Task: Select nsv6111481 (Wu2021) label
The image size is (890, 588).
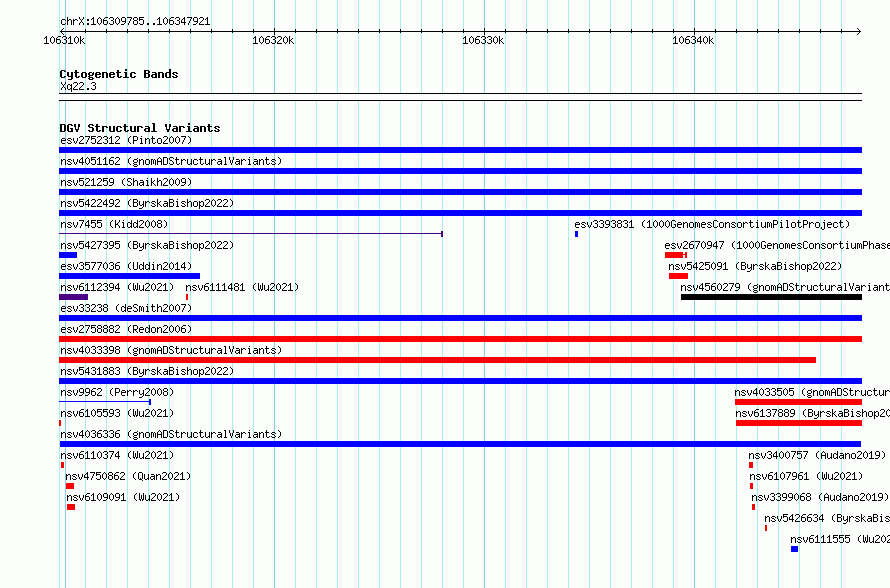Action: pos(242,287)
